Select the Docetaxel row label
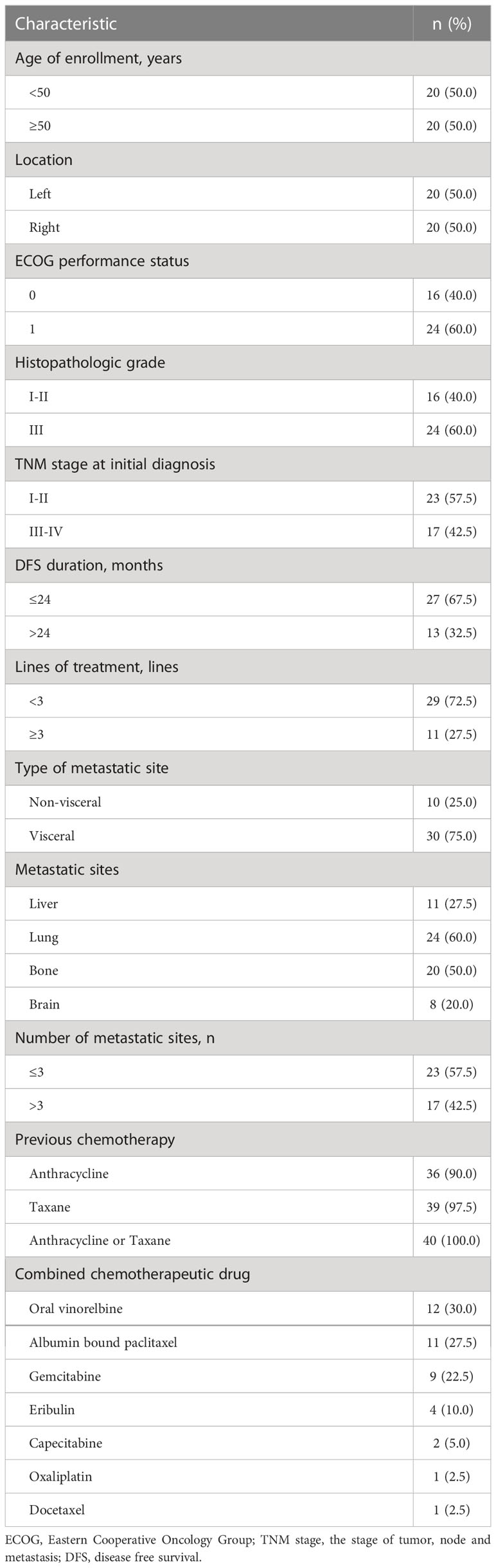Viewport: 496px width, 1568px height. [57, 1510]
